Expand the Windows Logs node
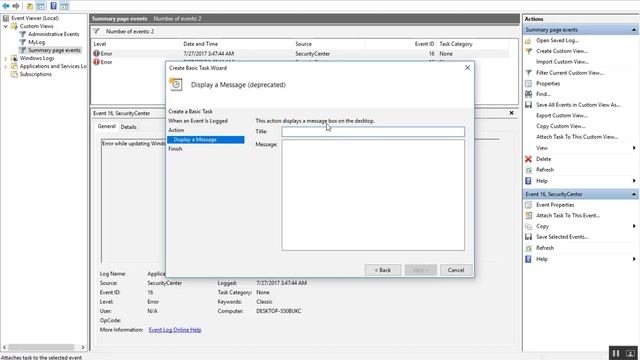The image size is (640, 360). pyautogui.click(x=5, y=58)
